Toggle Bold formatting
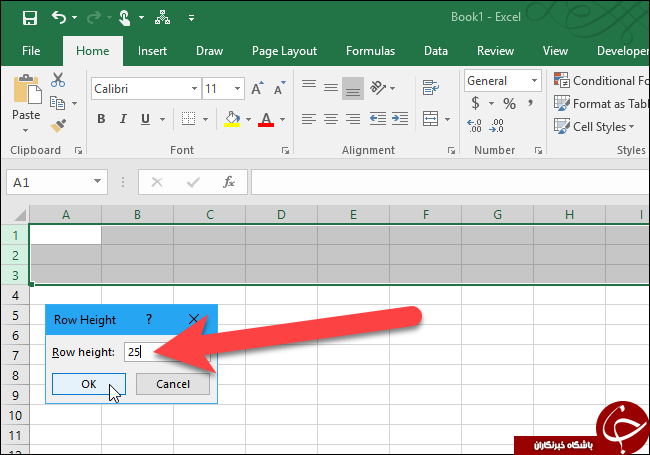The image size is (650, 455). pyautogui.click(x=101, y=119)
